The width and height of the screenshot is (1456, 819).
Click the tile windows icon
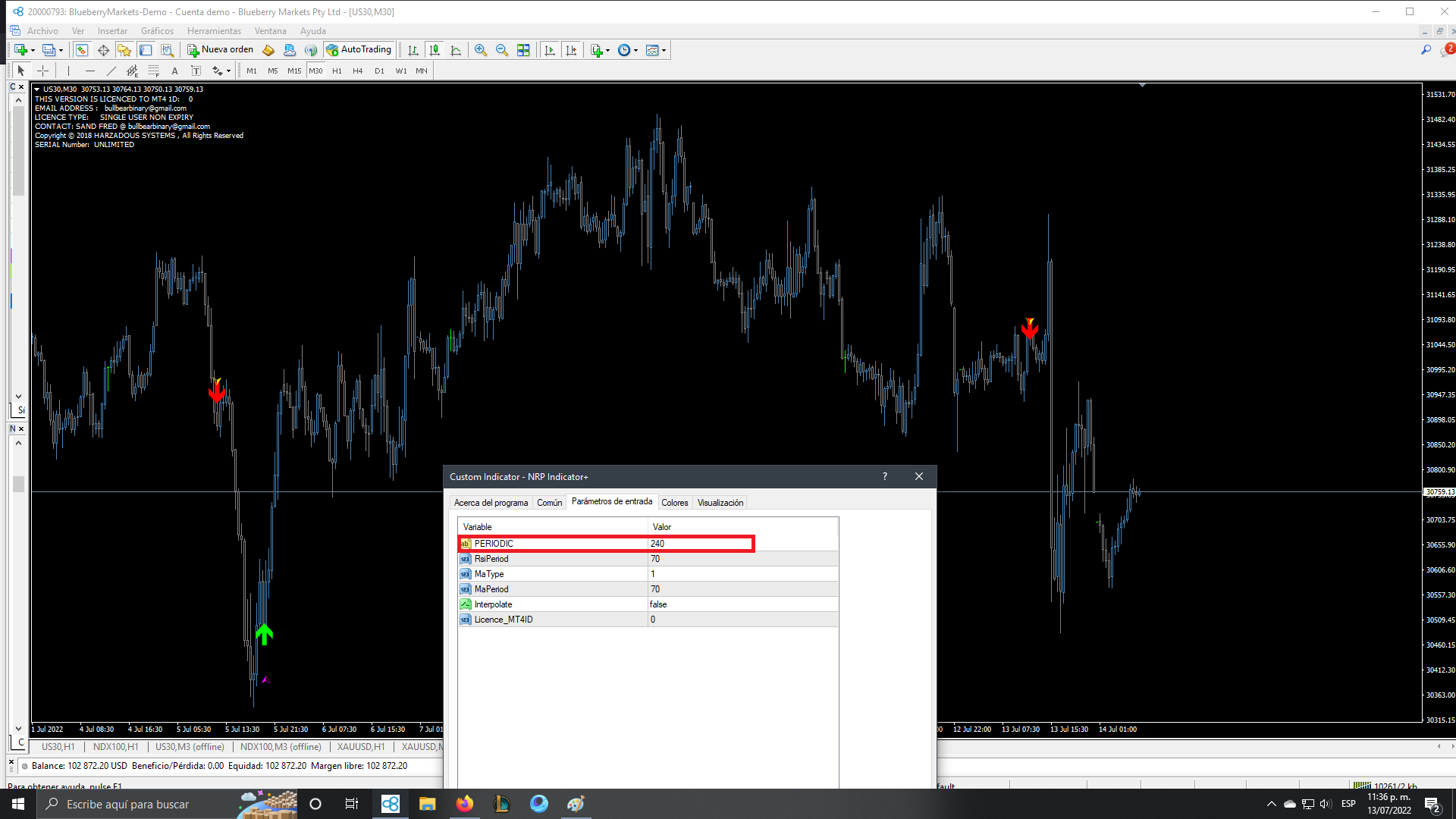(x=523, y=50)
